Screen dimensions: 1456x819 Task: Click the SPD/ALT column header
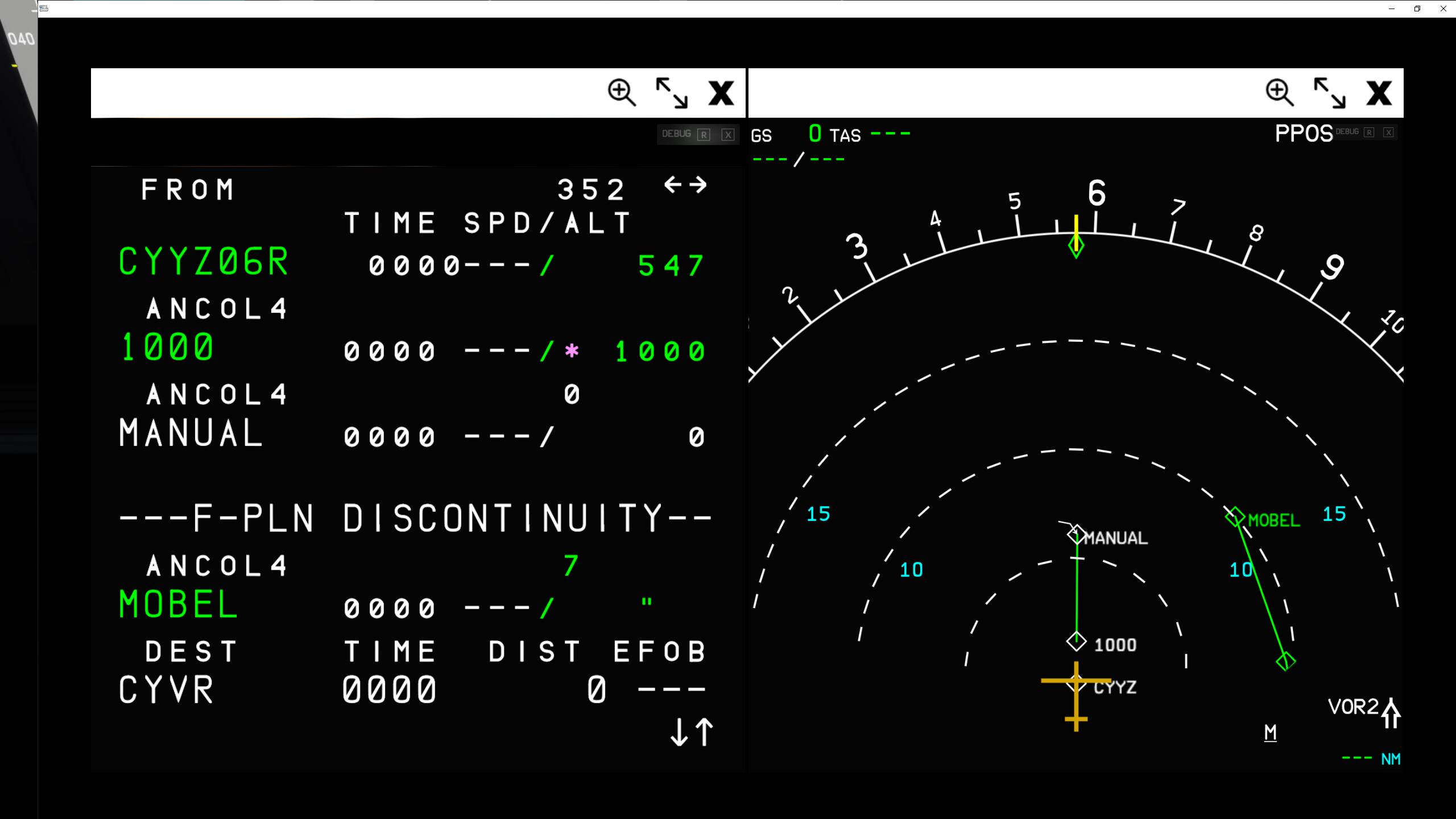coord(547,223)
